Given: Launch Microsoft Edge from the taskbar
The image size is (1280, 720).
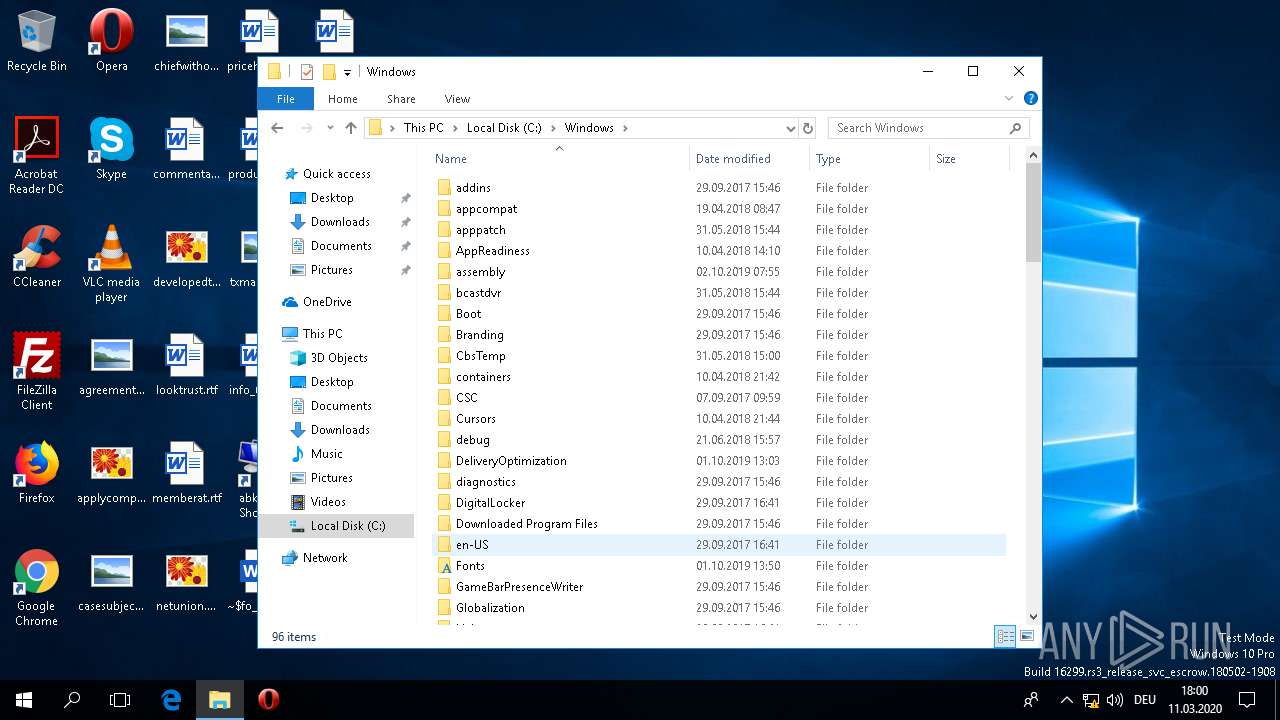Looking at the screenshot, I should (x=171, y=700).
